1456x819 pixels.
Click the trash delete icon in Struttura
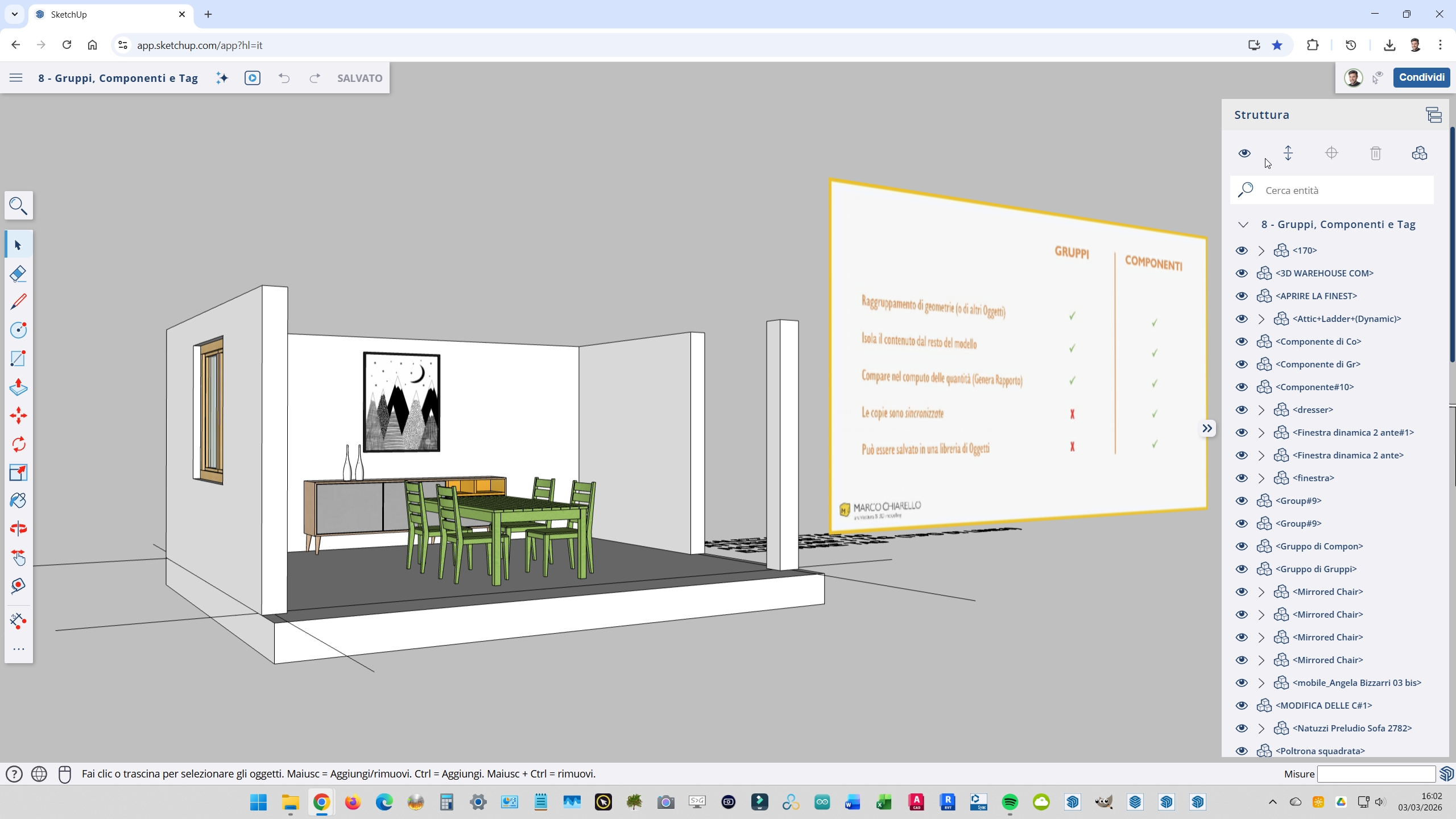pyautogui.click(x=1375, y=153)
